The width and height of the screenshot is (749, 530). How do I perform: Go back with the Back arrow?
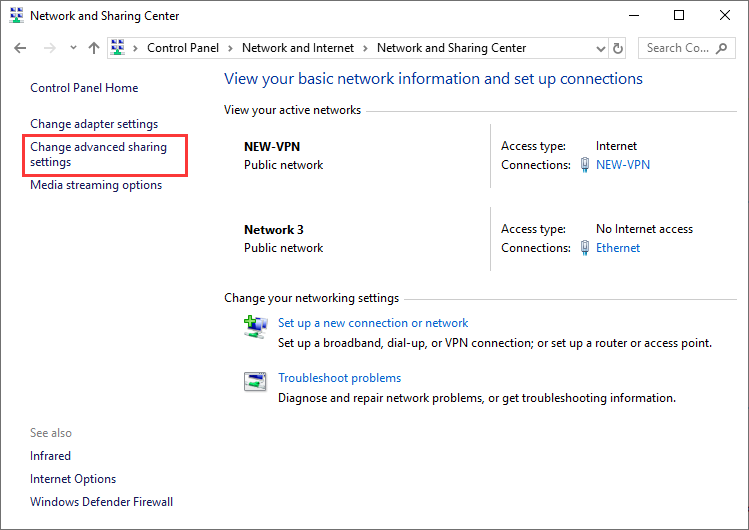tap(20, 48)
